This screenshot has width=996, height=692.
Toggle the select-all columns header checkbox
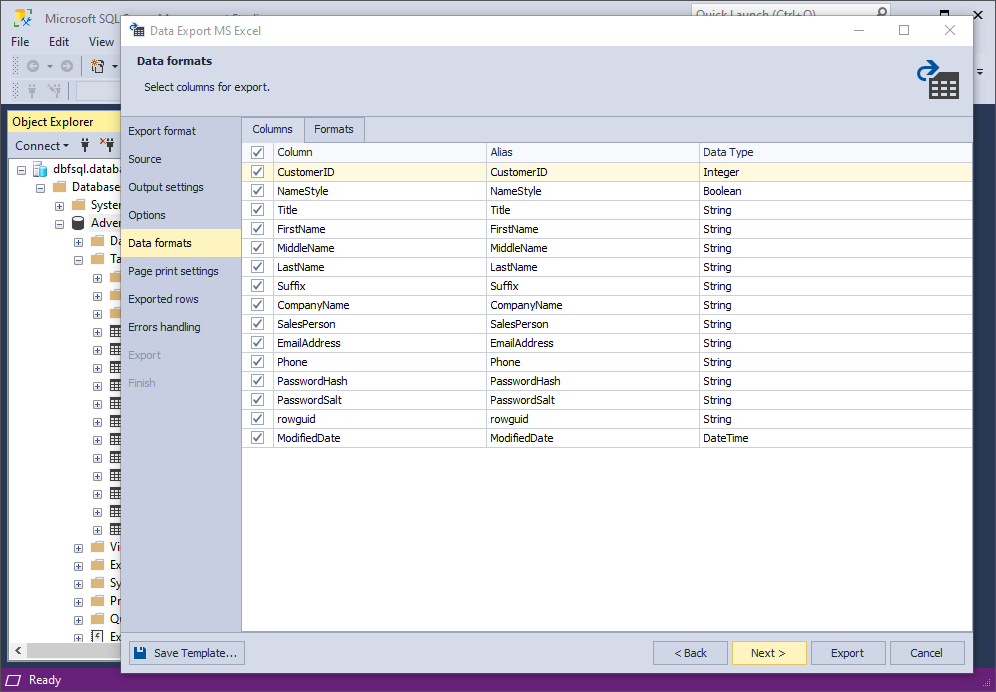click(x=257, y=153)
